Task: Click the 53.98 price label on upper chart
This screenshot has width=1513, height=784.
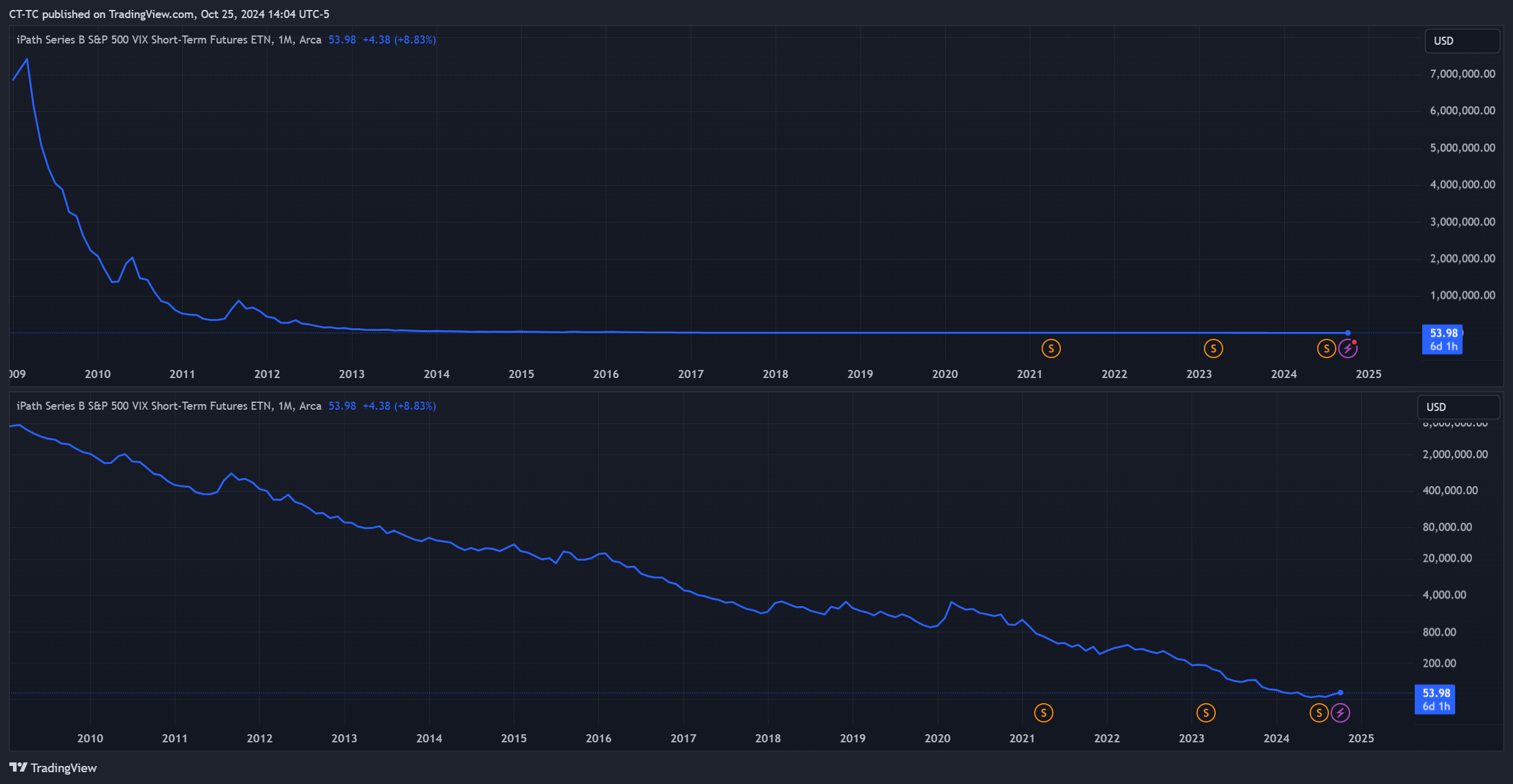Action: click(1443, 333)
